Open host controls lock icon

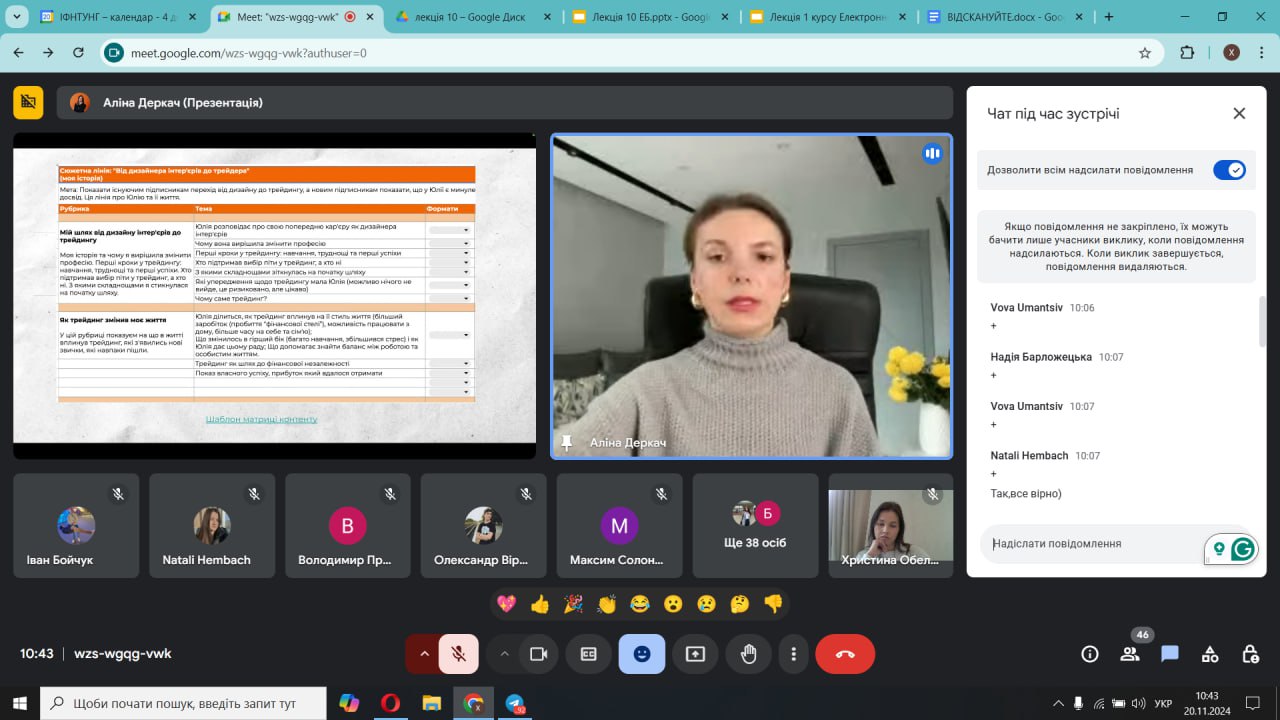[1250, 654]
